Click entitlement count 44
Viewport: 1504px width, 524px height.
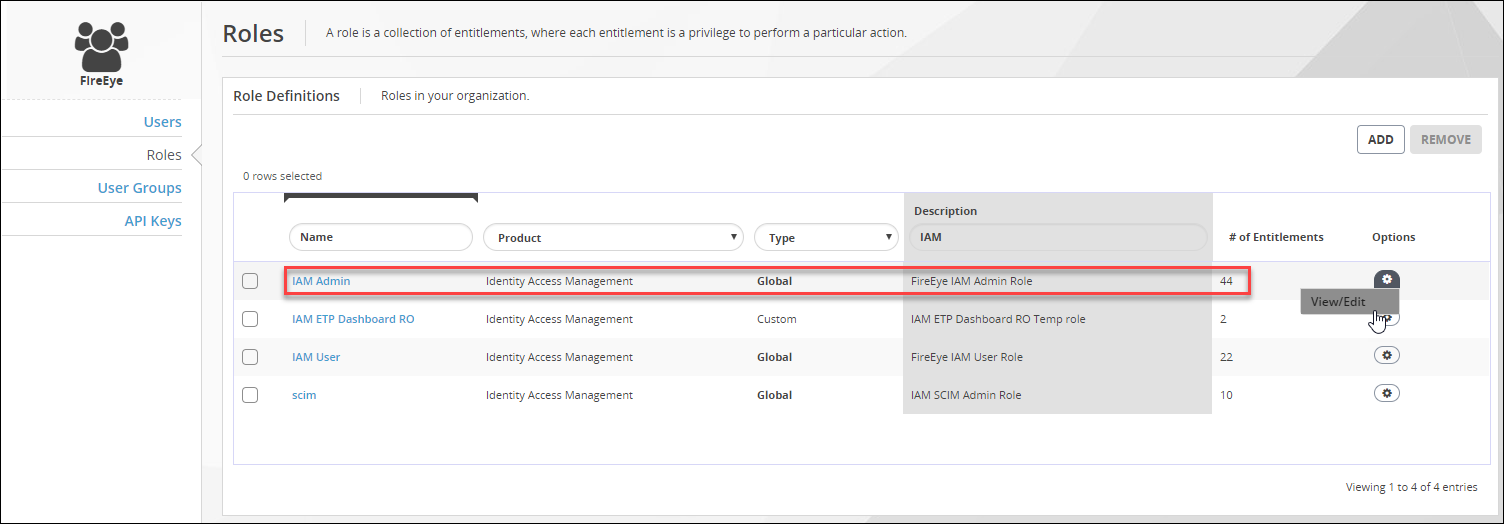[x=1226, y=281]
